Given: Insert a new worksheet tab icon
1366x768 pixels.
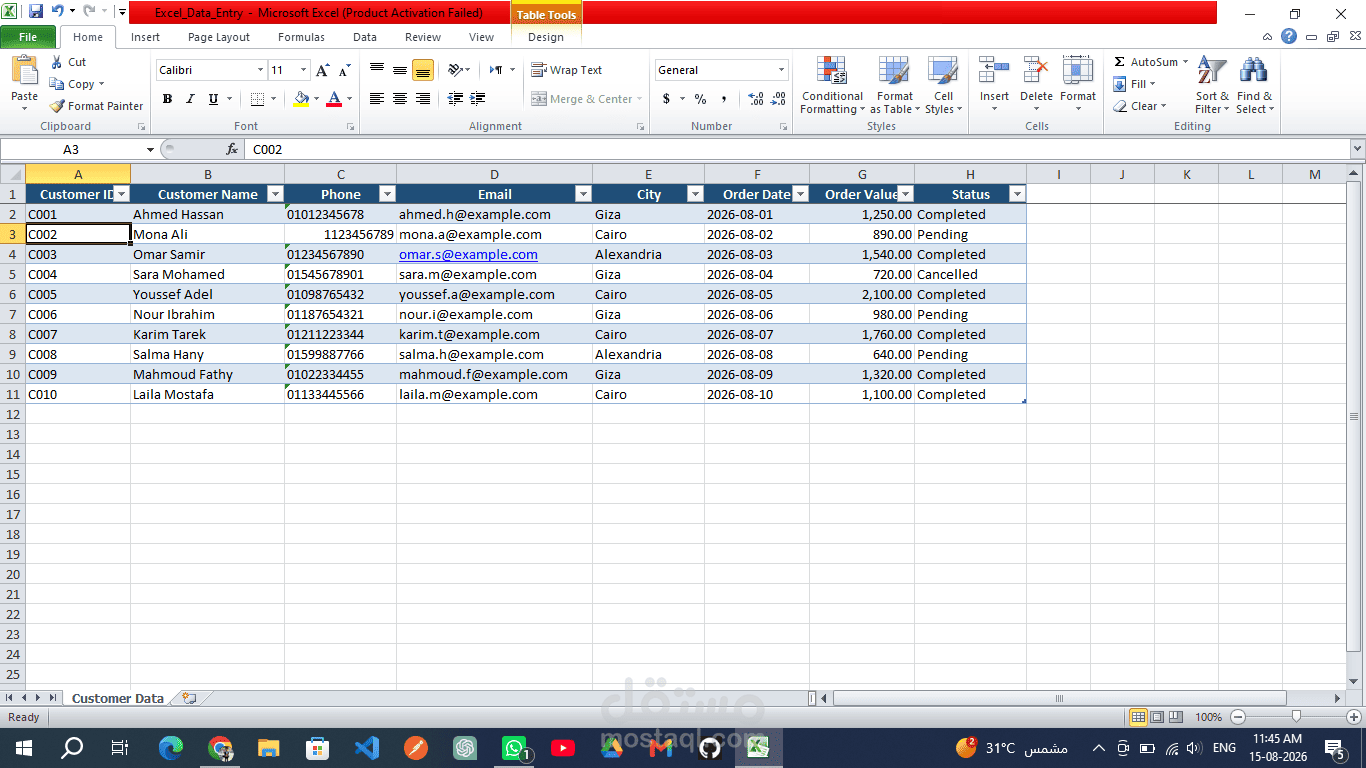Looking at the screenshot, I should coord(189,698).
